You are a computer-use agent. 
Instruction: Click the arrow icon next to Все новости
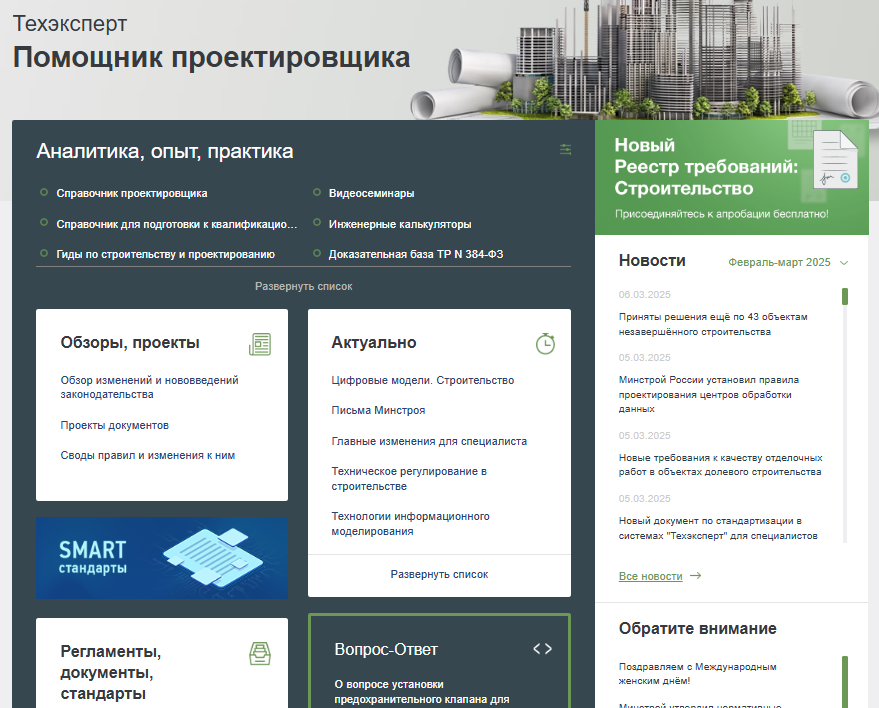(x=696, y=576)
